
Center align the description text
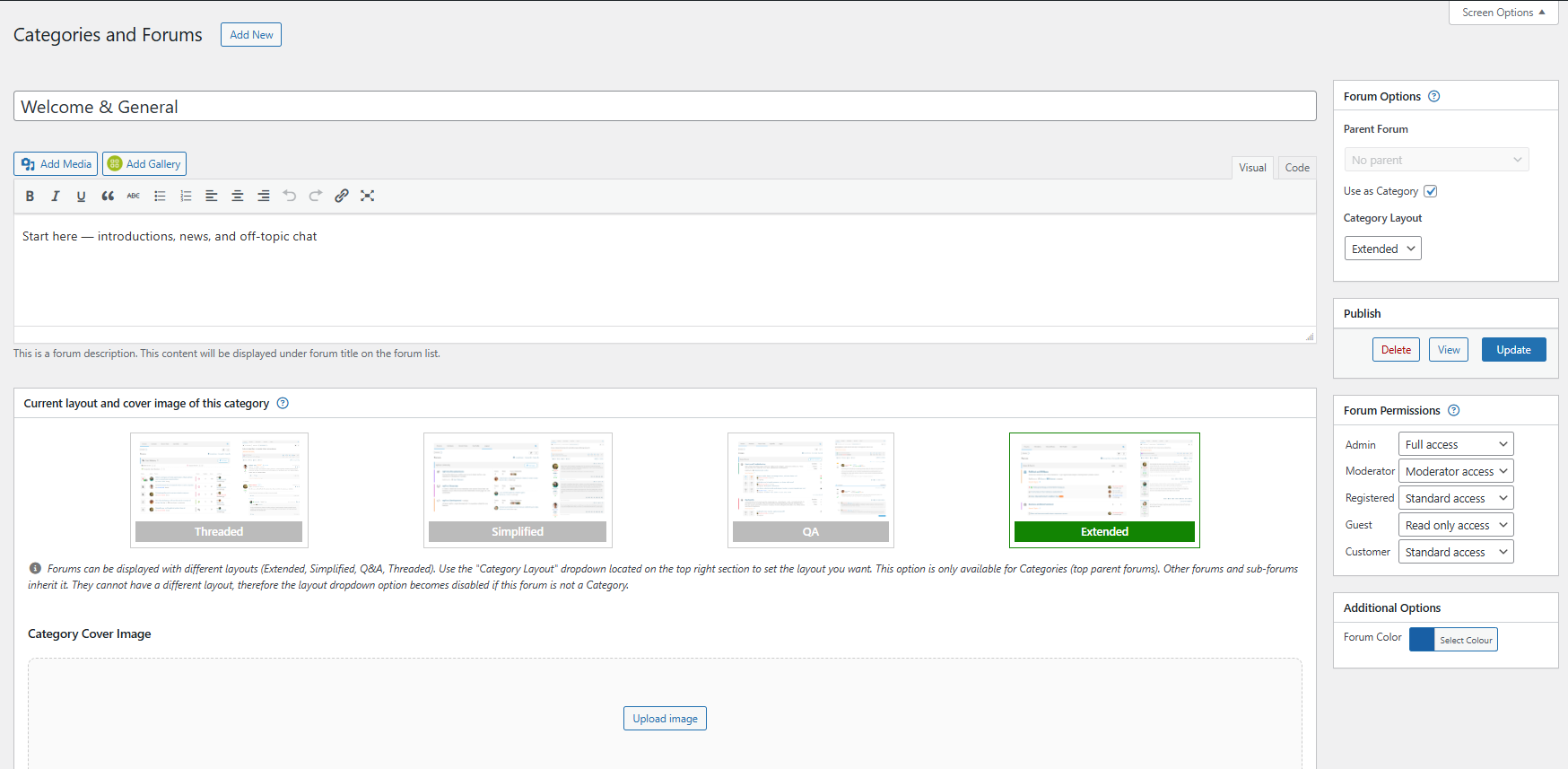coord(238,196)
